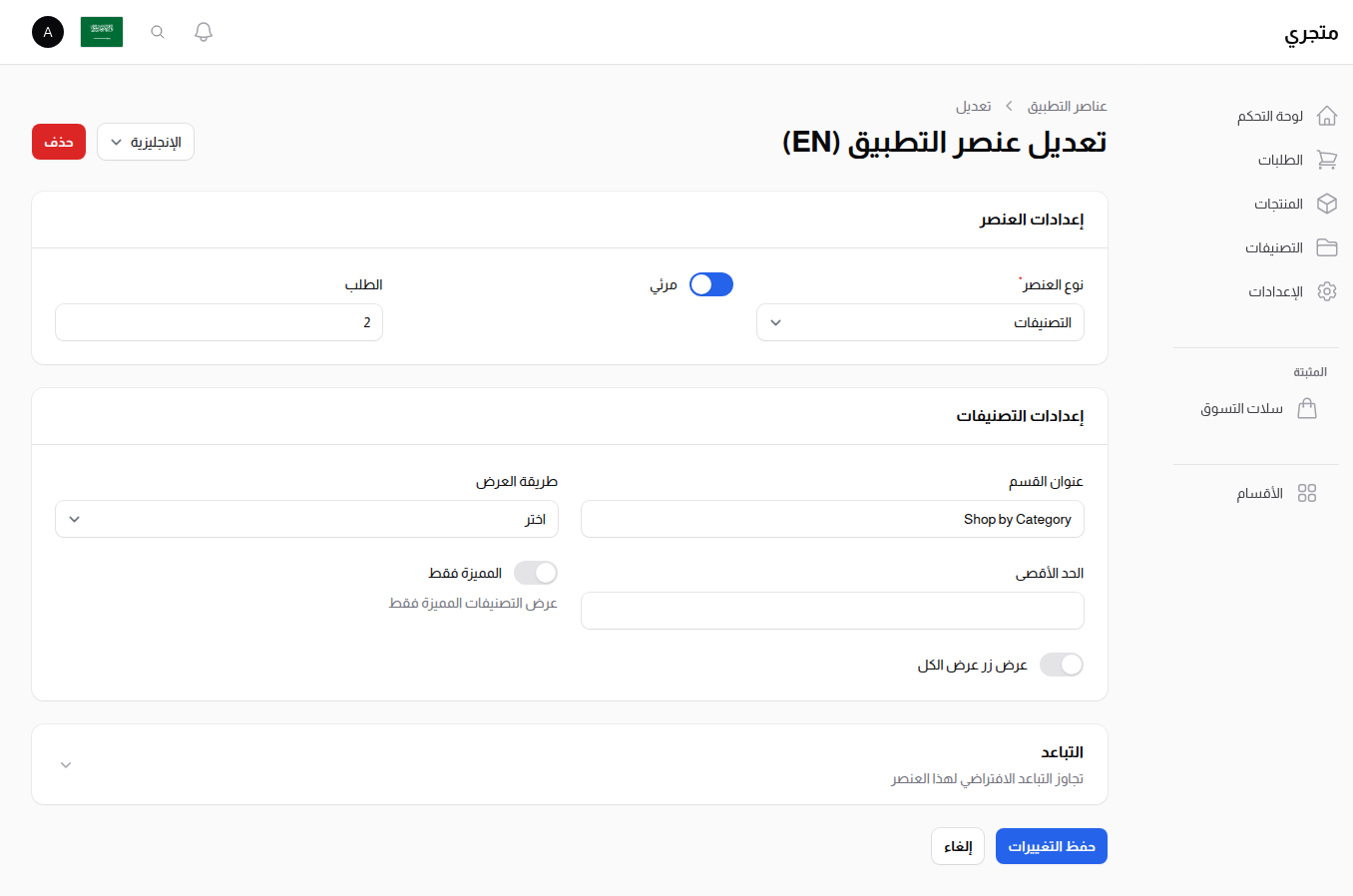Turn on عرض زر عرض الكل toggle
This screenshot has height=896, width=1353.
[1062, 664]
